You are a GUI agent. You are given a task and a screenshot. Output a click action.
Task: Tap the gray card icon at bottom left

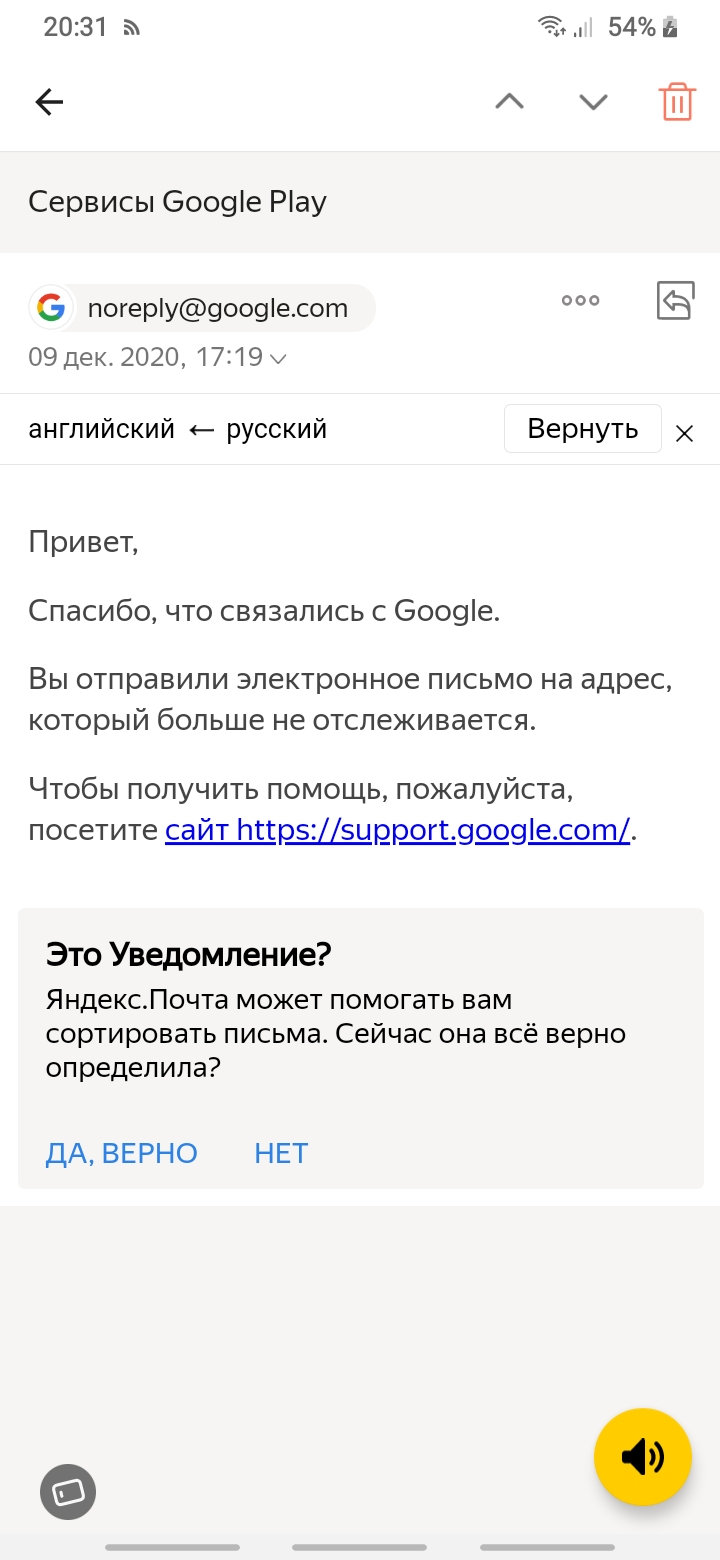pyautogui.click(x=68, y=1493)
